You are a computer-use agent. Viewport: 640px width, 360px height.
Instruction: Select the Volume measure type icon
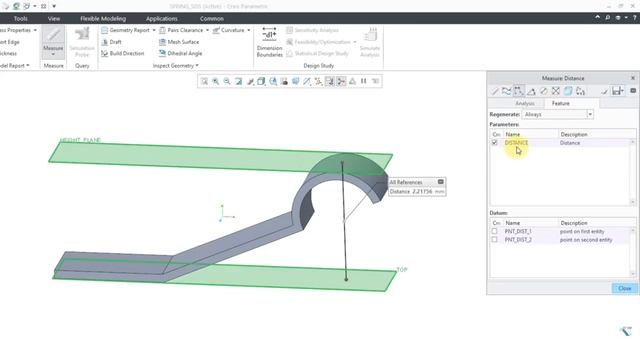click(x=568, y=91)
